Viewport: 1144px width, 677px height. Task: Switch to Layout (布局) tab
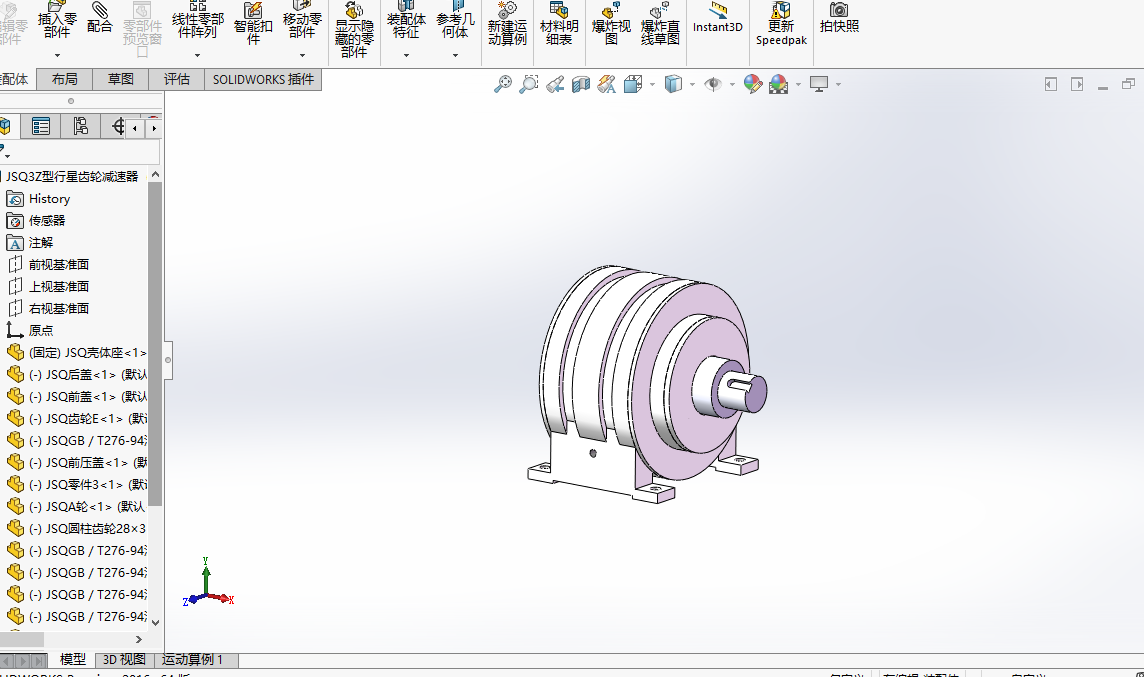click(64, 79)
